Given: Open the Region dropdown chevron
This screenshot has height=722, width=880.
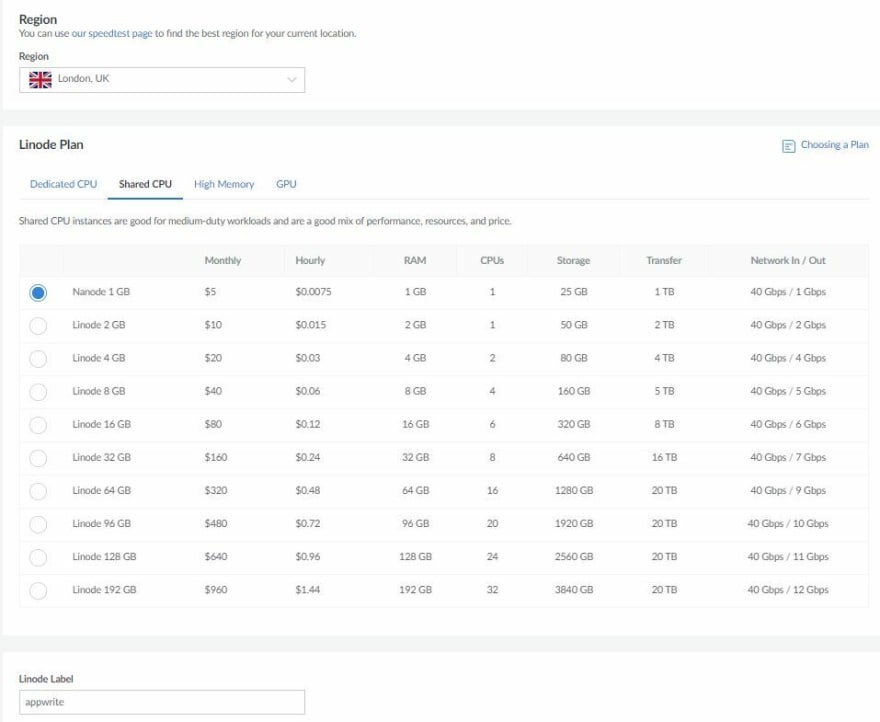Looking at the screenshot, I should 292,80.
